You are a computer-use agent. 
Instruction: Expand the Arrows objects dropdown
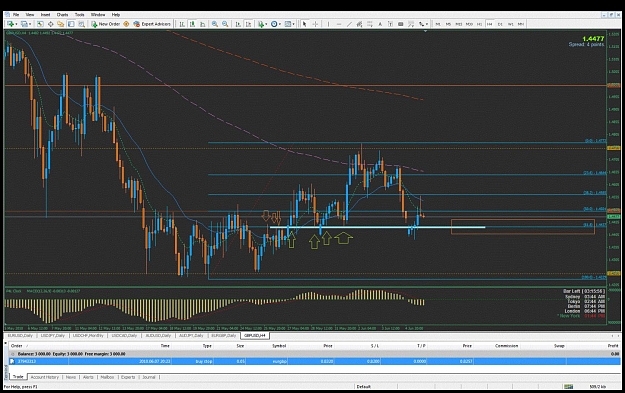[x=426, y=24]
